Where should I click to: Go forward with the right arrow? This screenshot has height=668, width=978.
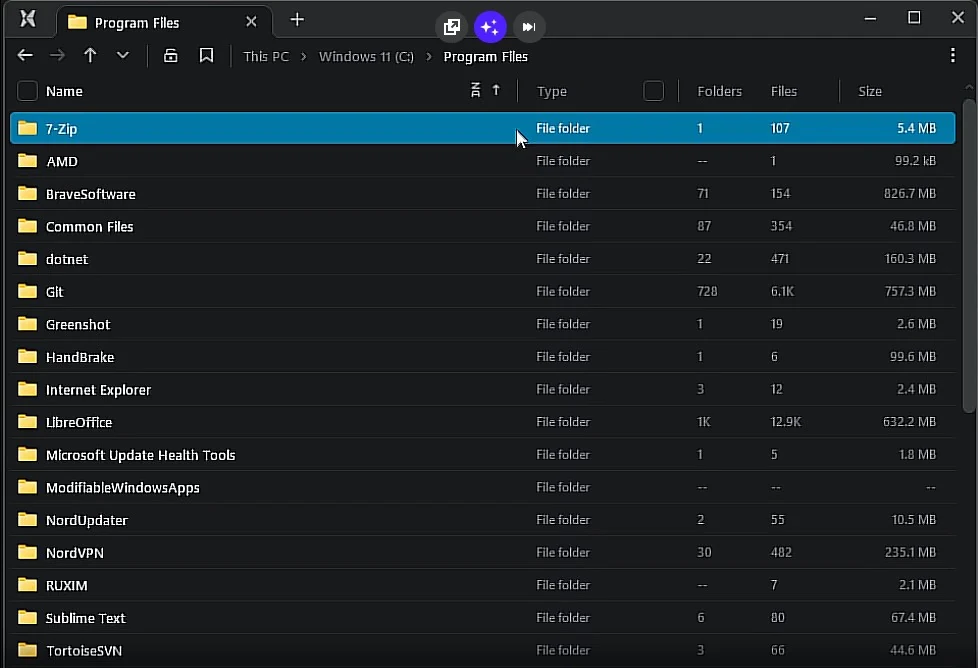[x=57, y=56]
